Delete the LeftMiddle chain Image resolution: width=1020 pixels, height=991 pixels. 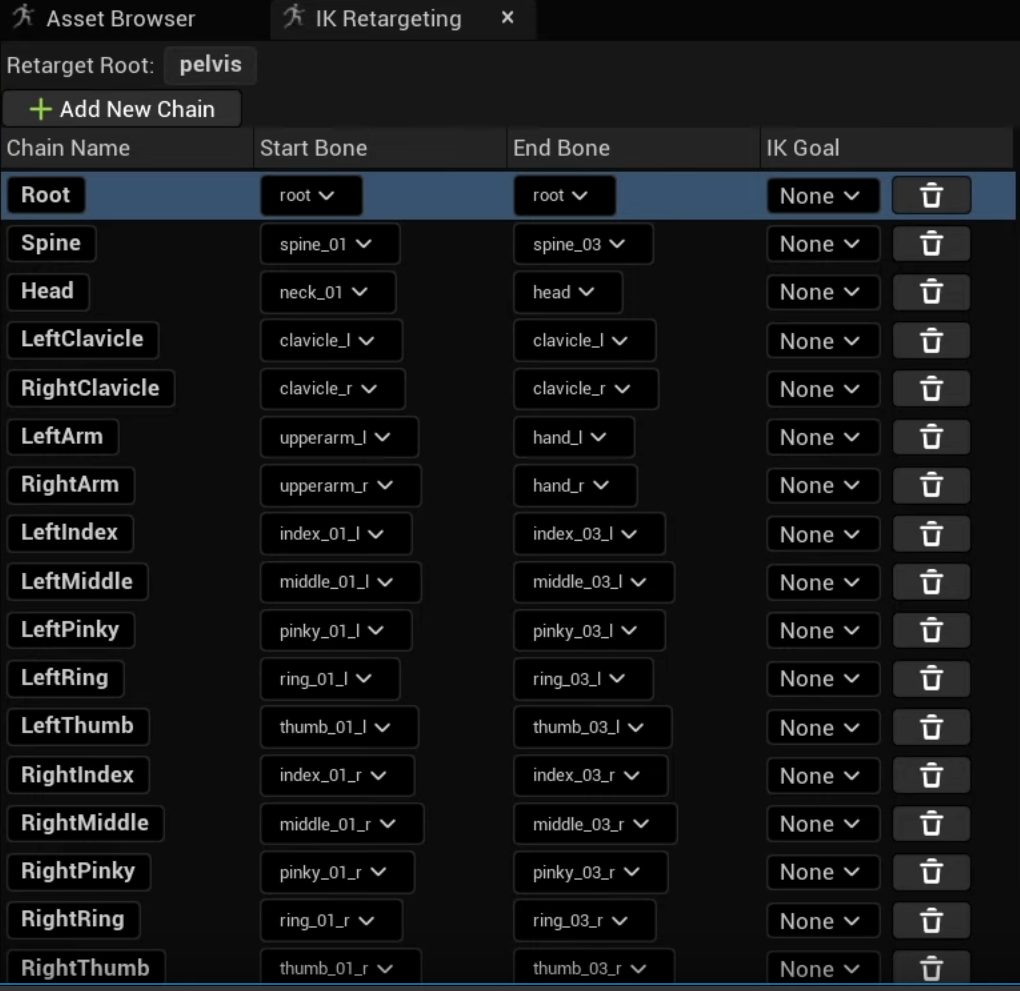pos(931,582)
